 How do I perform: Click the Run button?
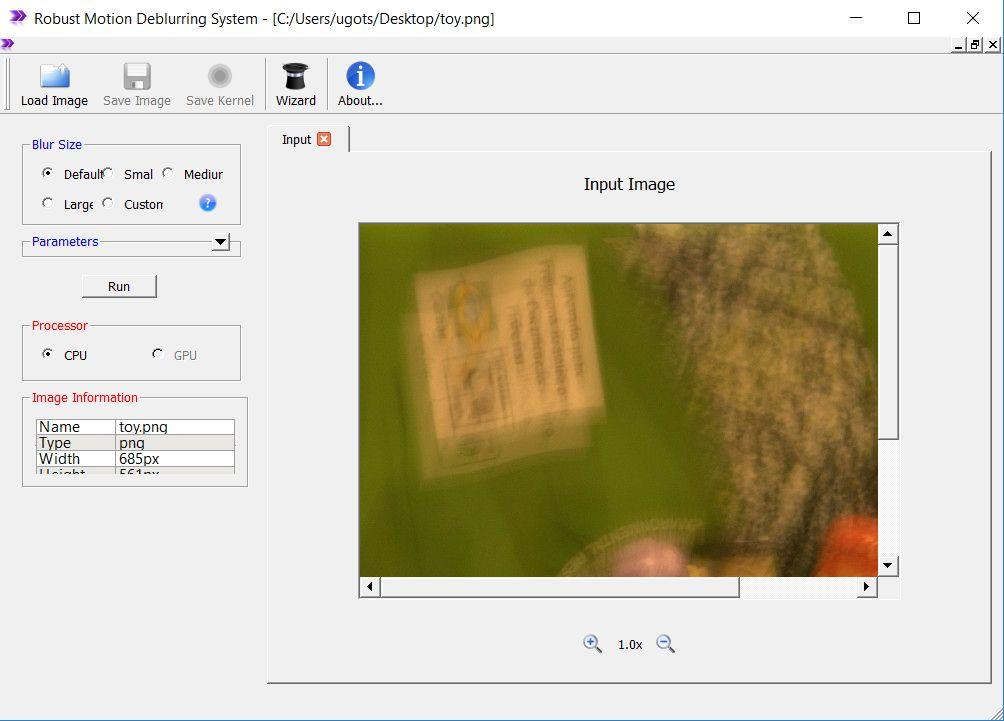point(119,286)
